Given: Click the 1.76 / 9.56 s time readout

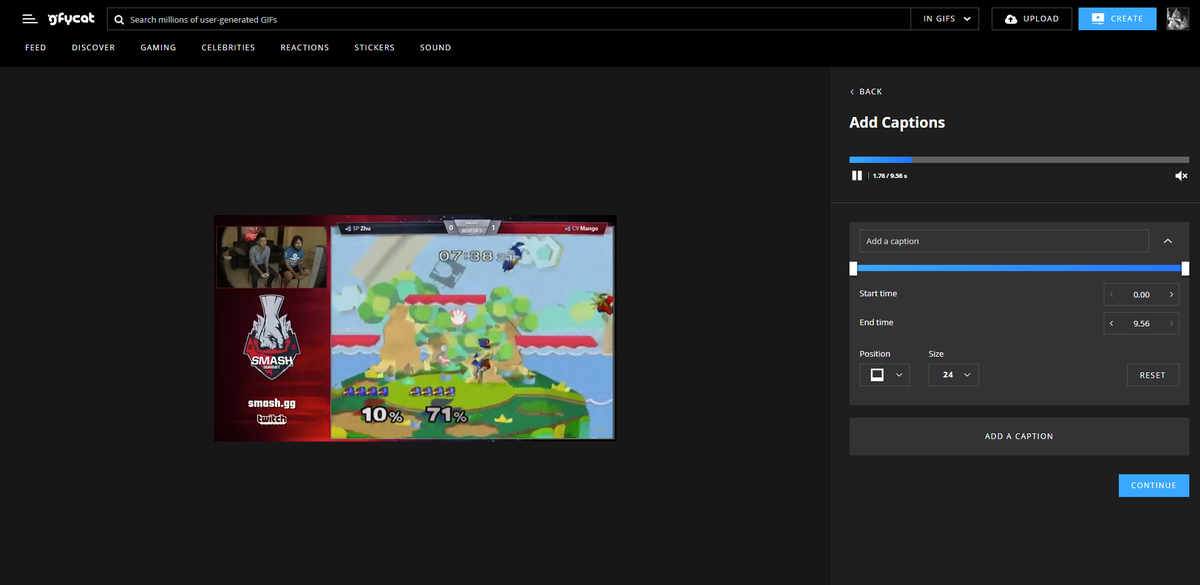Looking at the screenshot, I should click(890, 176).
